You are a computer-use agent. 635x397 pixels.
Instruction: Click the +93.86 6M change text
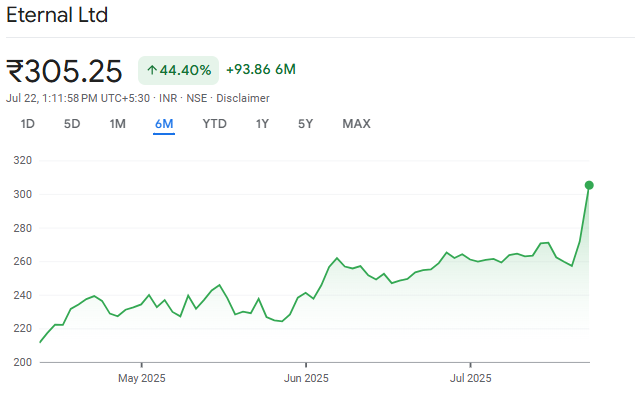tap(261, 69)
